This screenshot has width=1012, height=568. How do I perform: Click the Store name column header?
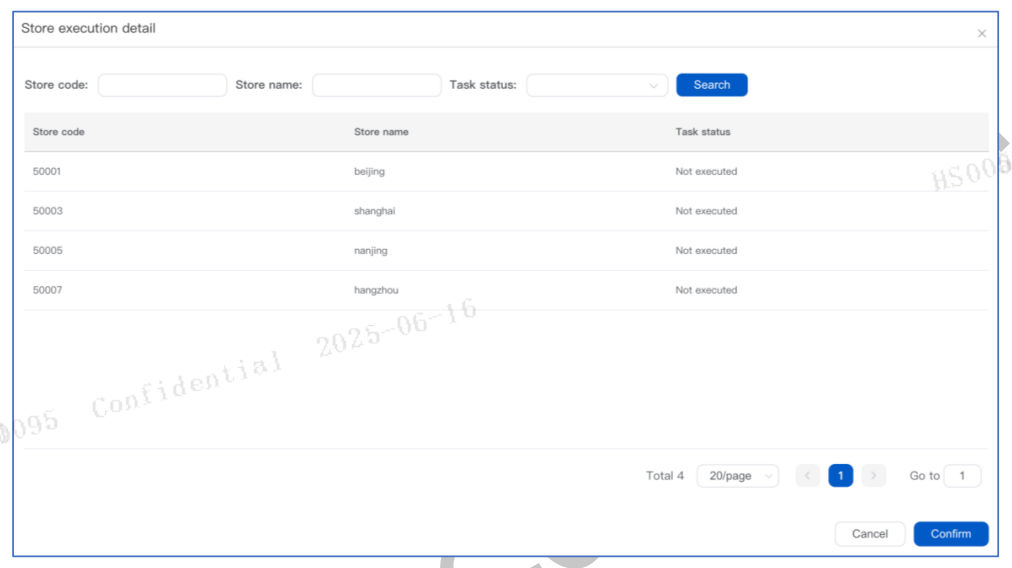point(381,132)
